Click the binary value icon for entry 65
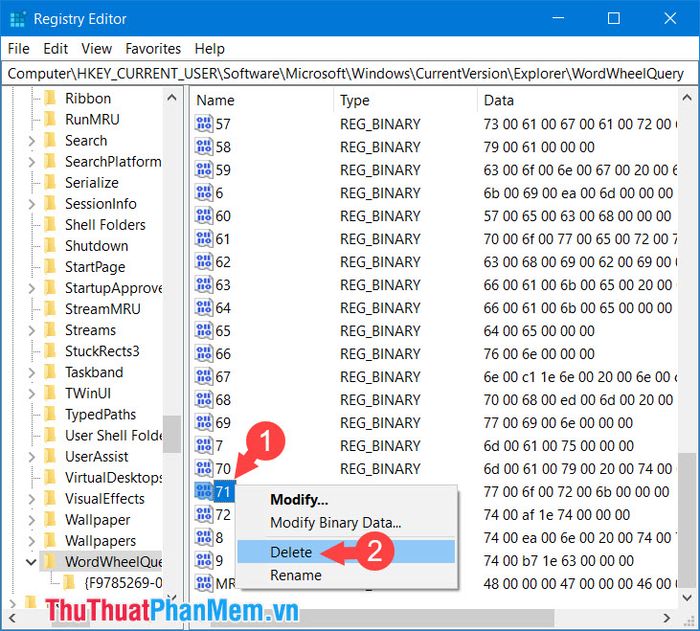The height and width of the screenshot is (631, 700). [x=204, y=330]
